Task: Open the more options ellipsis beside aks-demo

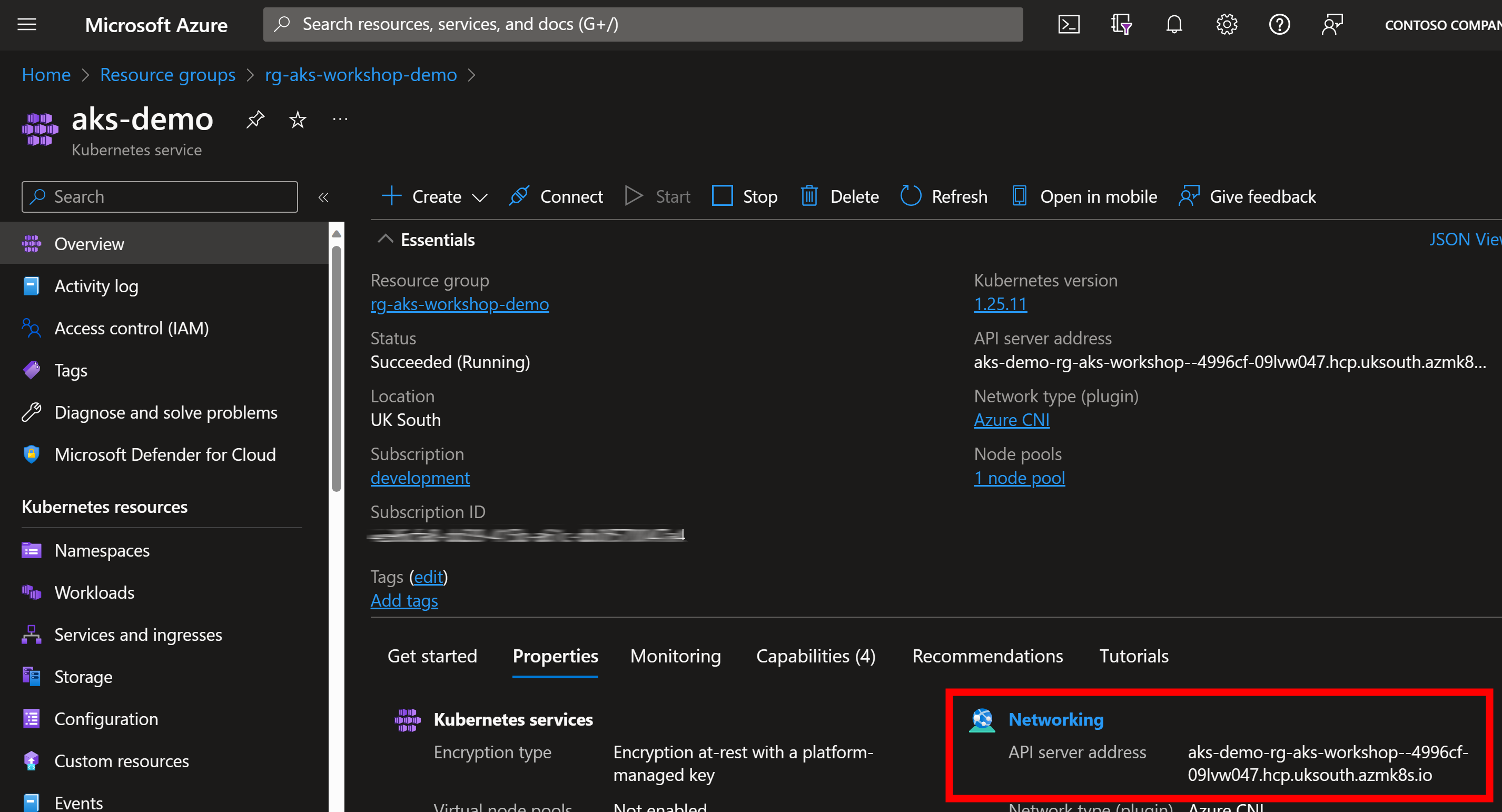Action: [340, 120]
